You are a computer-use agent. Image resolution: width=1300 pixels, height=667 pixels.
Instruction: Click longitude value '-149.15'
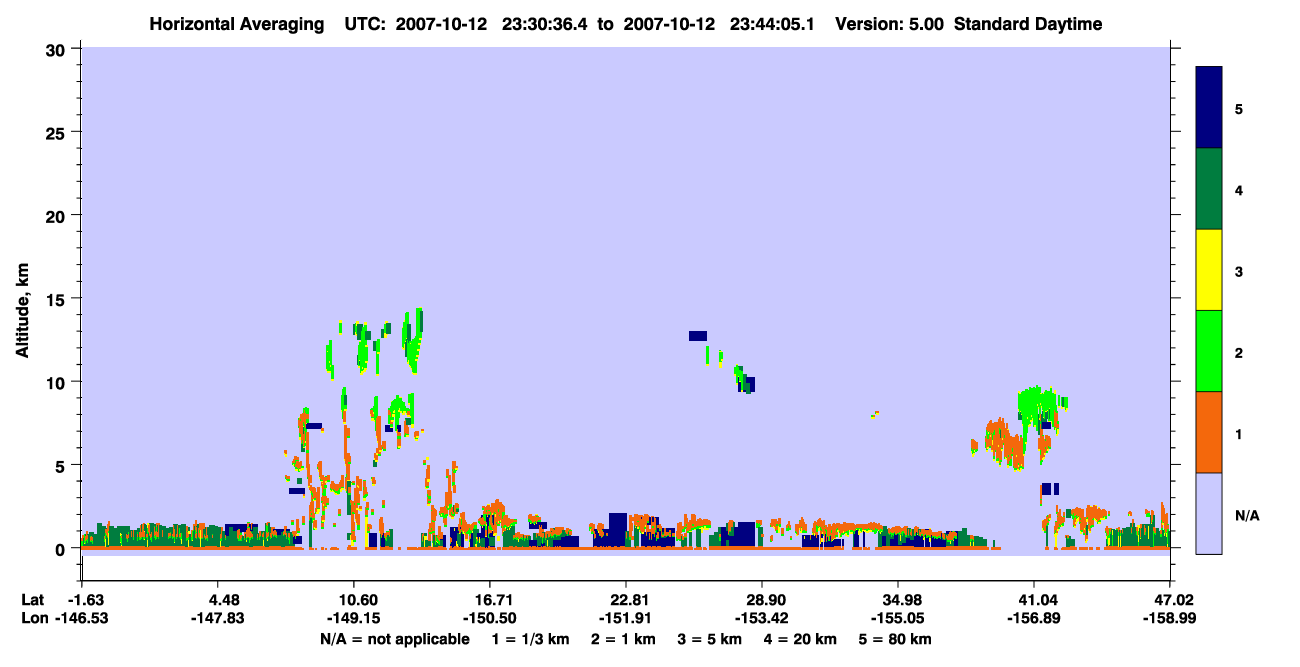(x=354, y=618)
